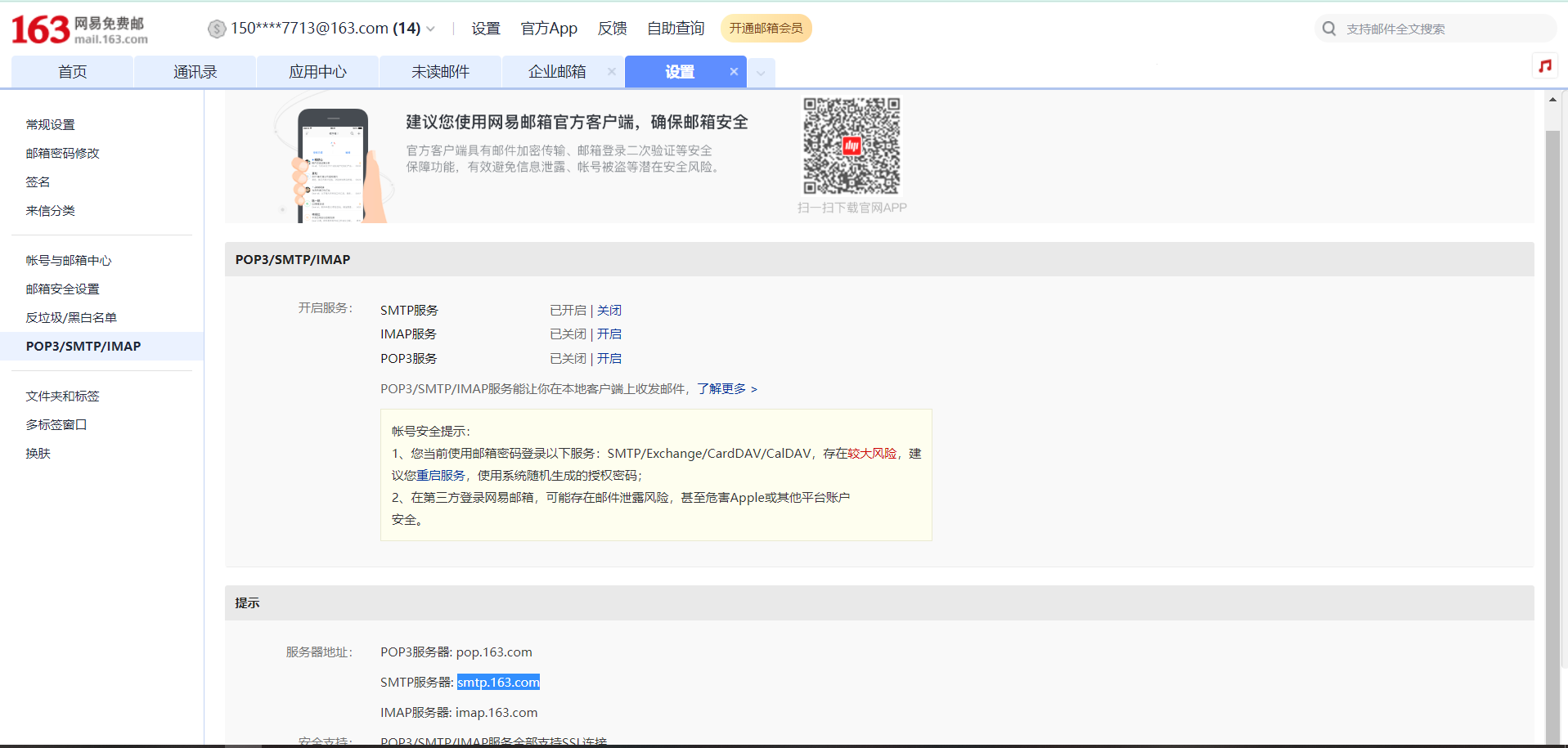The width and height of the screenshot is (1568, 748).
Task: Open 多标签窗口 in the sidebar
Action: tap(56, 424)
